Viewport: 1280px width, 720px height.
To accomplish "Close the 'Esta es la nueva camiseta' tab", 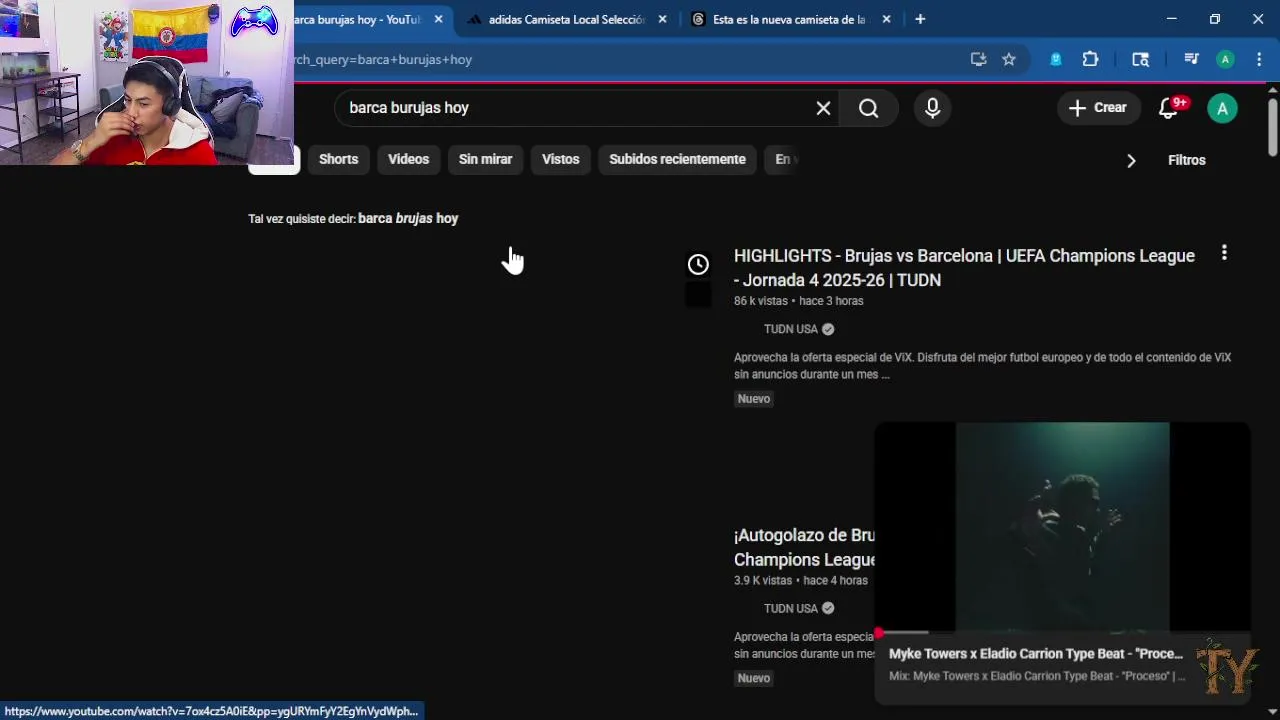I will 886,19.
